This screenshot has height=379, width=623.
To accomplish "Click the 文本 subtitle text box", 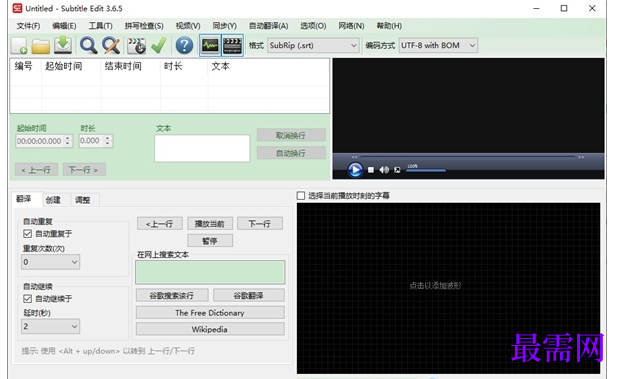I will point(202,148).
